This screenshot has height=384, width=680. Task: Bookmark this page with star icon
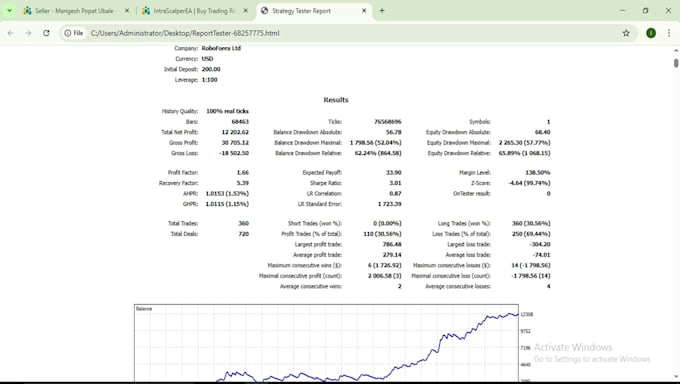(626, 33)
